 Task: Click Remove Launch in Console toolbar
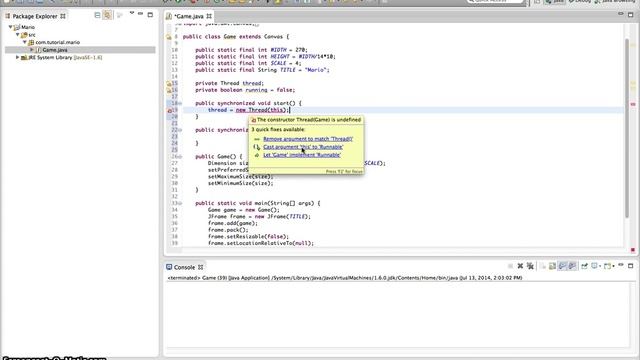520,266
